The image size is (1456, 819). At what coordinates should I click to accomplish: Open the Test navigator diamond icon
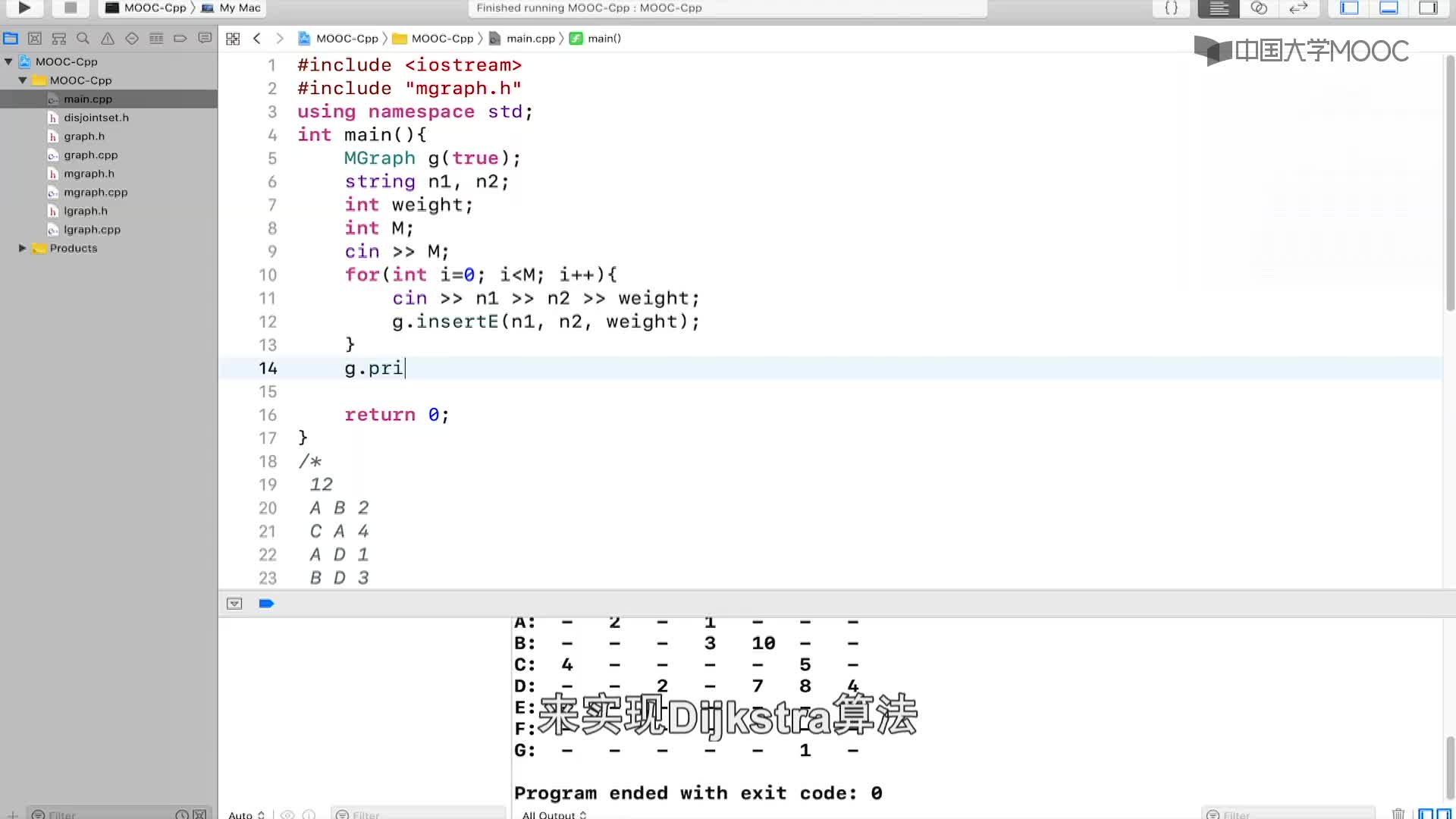[132, 38]
